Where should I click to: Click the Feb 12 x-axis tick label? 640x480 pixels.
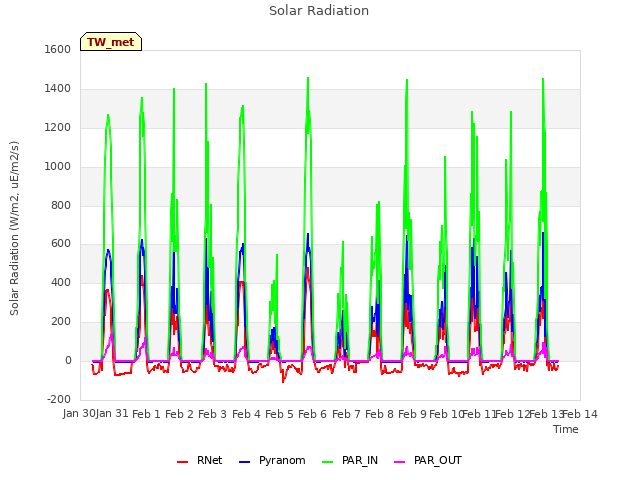512,414
